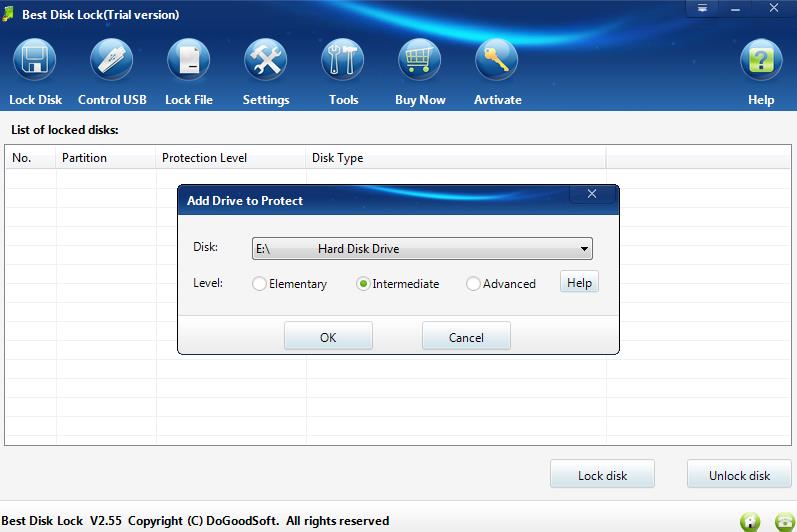797x532 pixels.
Task: Click the 'Add Drive to Protect' dialog title
Action: 244,201
